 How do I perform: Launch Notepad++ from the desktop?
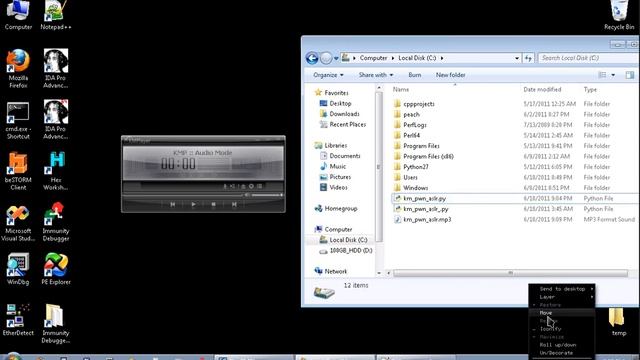56,16
